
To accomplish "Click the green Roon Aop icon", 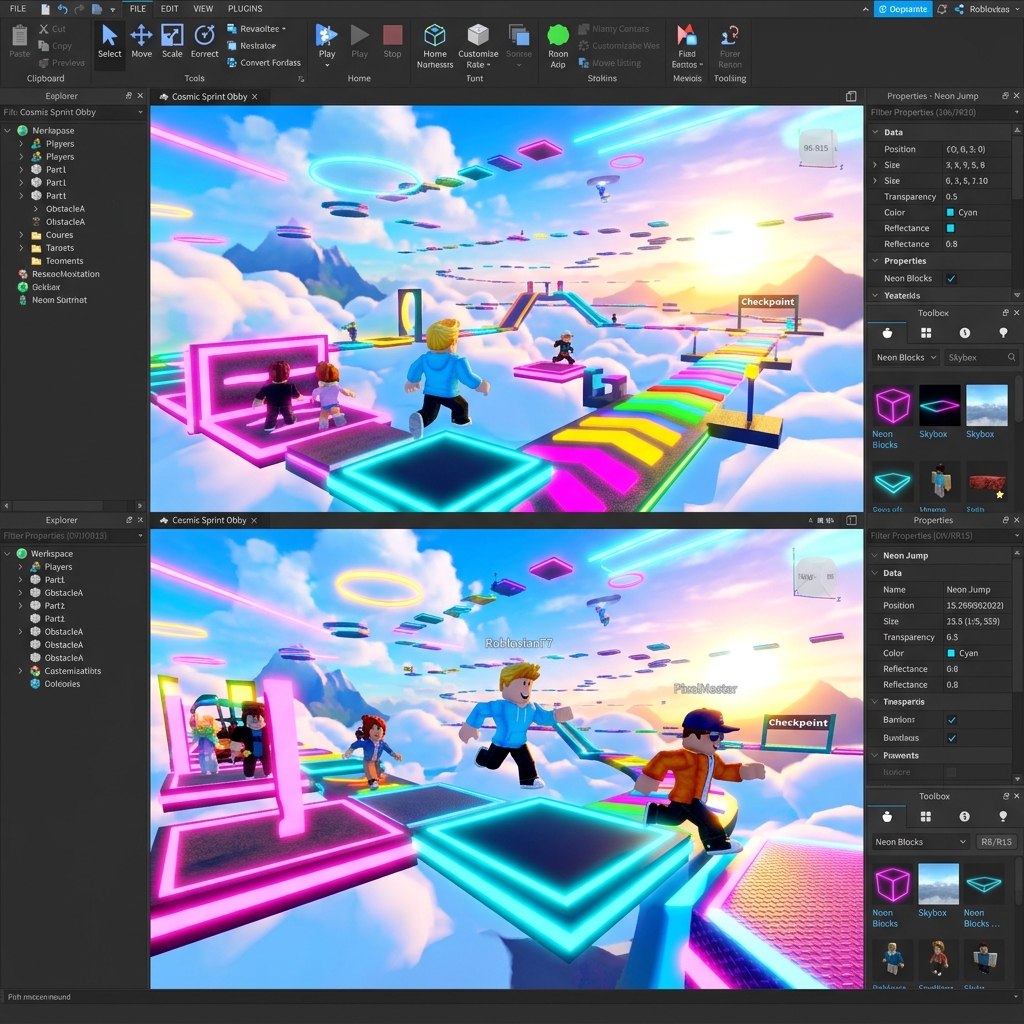I will (x=558, y=46).
